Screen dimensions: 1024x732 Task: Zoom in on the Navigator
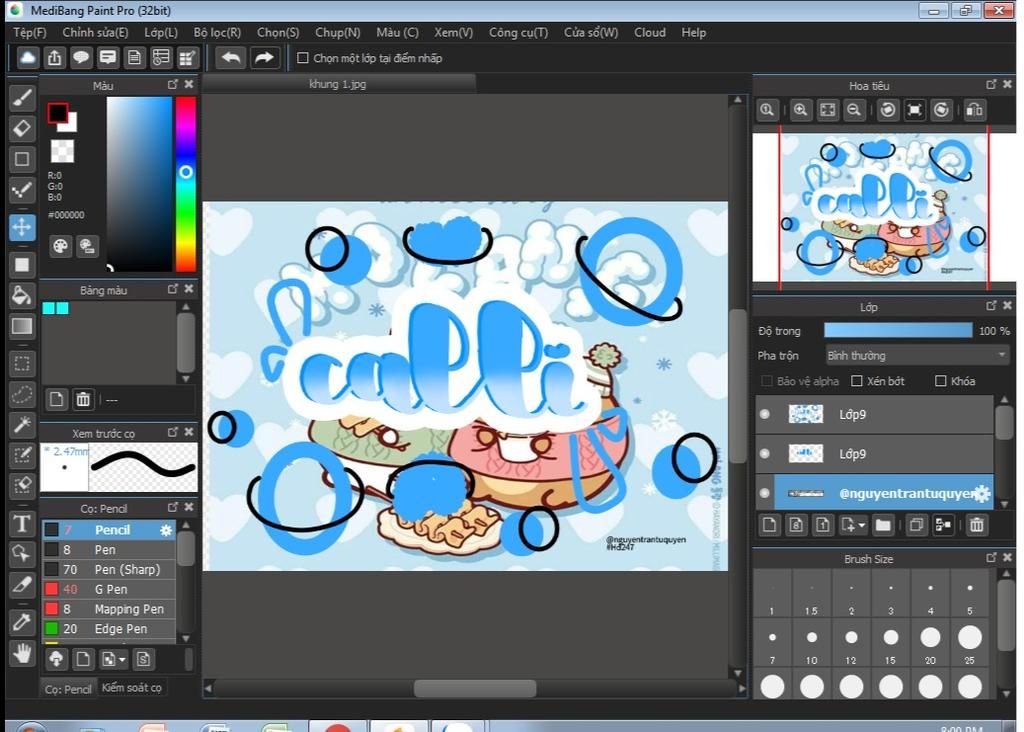pos(800,110)
